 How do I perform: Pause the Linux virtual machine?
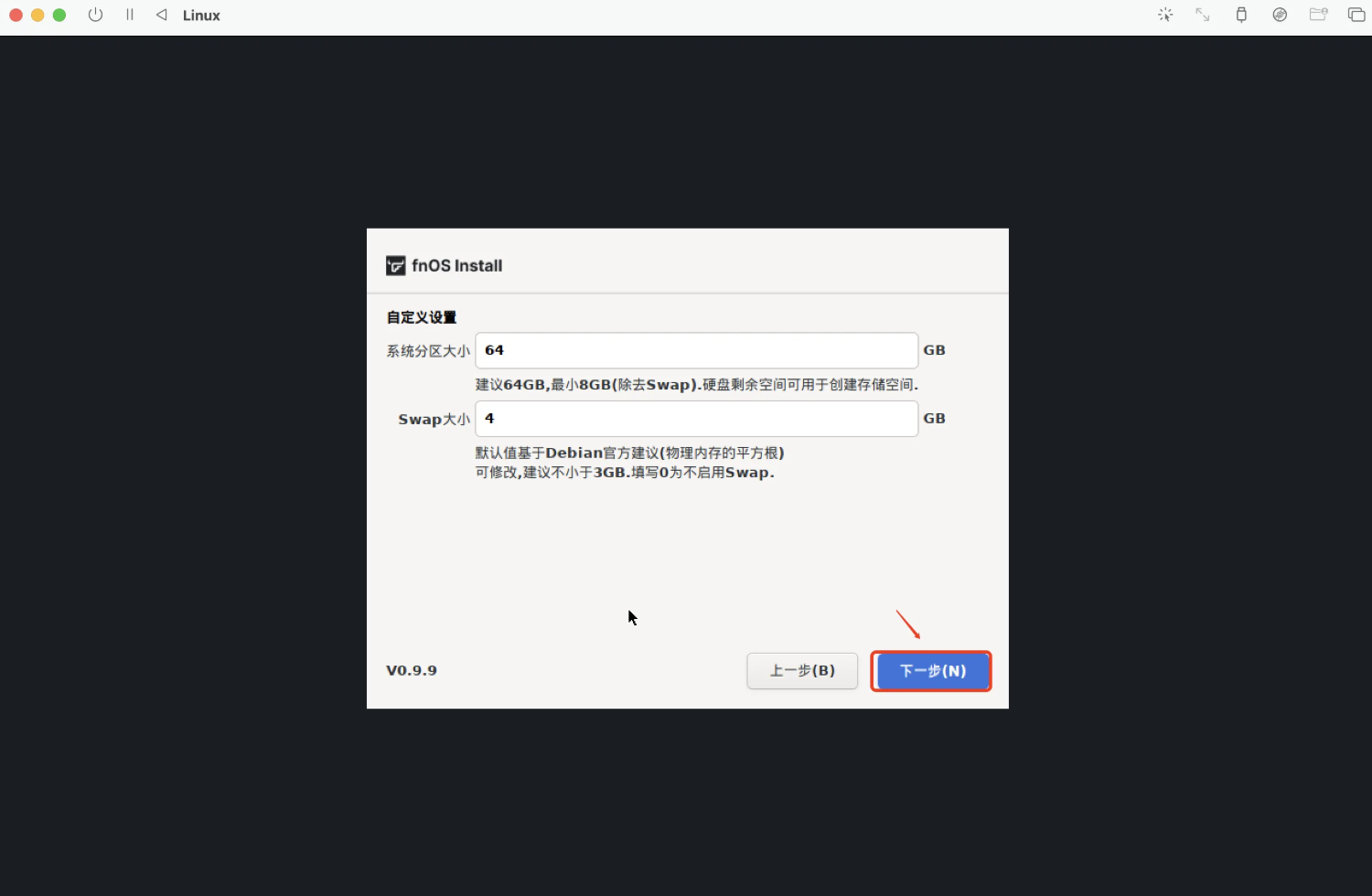[130, 15]
